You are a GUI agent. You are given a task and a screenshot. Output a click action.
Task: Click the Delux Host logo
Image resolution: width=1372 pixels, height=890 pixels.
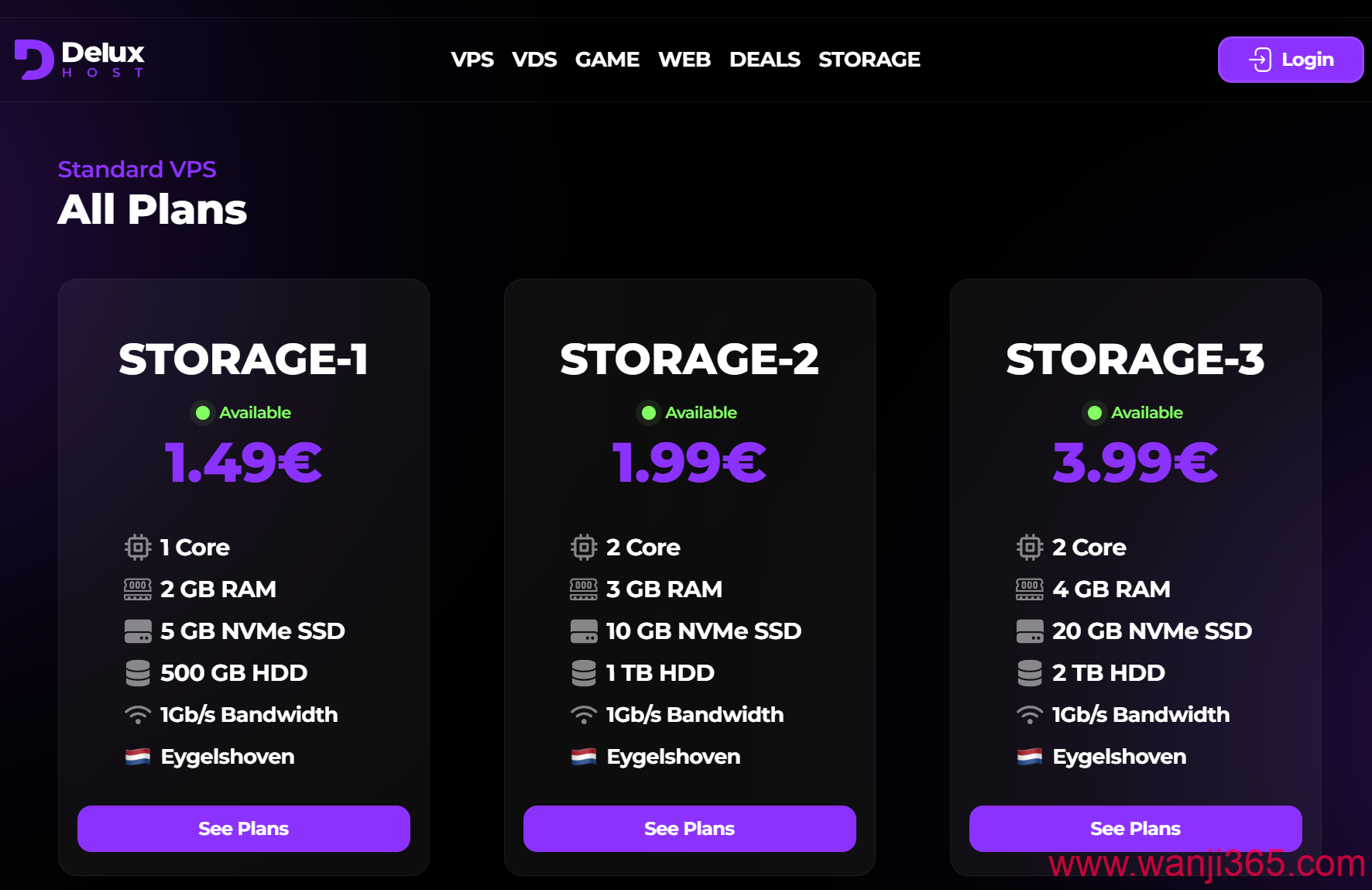80,60
